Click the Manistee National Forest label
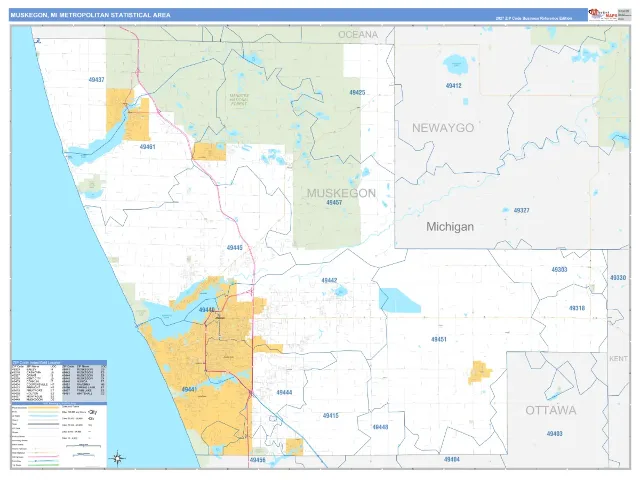Image resolution: width=640 pixels, height=480 pixels. (239, 100)
